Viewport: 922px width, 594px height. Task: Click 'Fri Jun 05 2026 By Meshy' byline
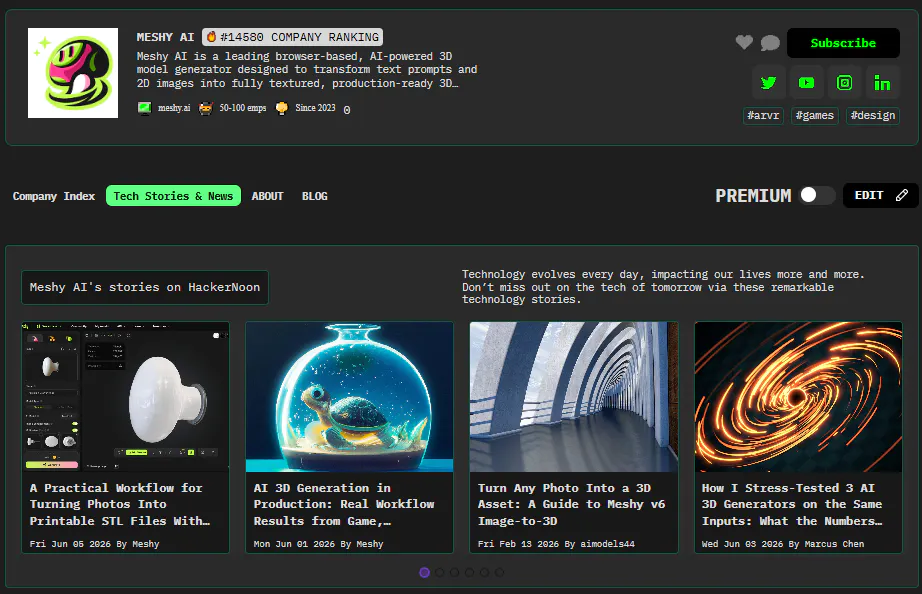click(x=94, y=544)
